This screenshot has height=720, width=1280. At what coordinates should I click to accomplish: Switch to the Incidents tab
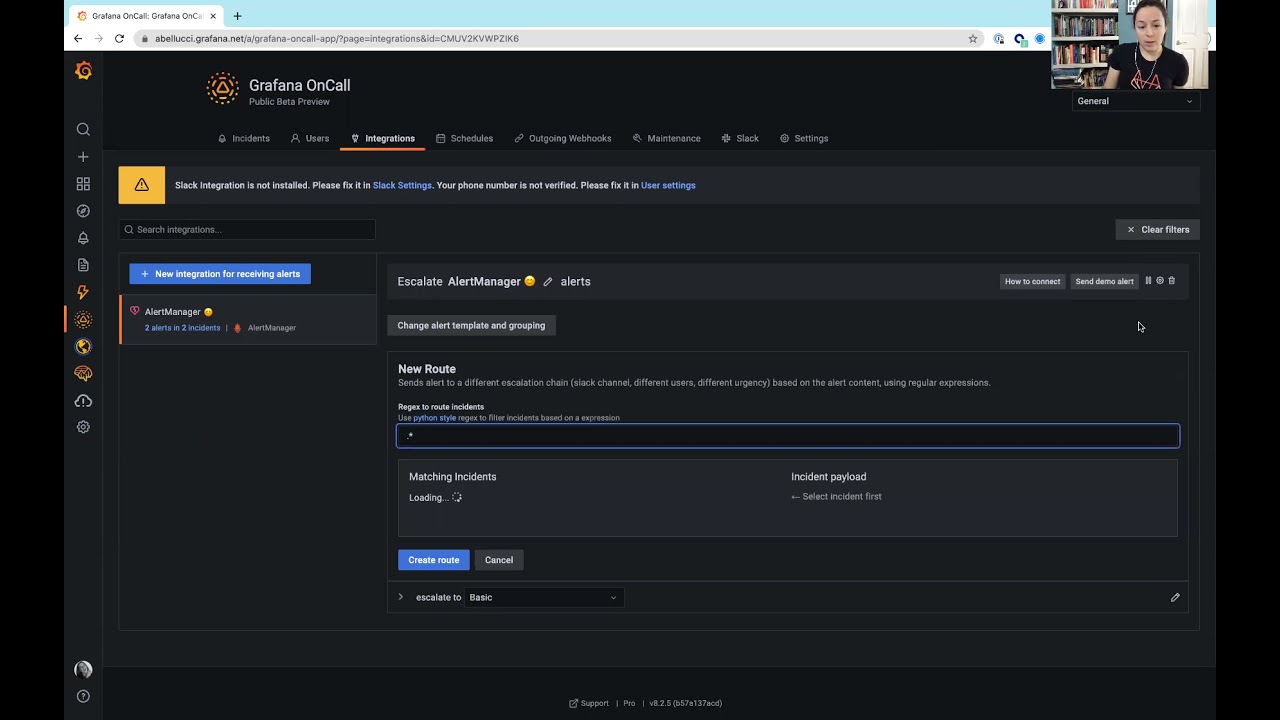(x=244, y=138)
